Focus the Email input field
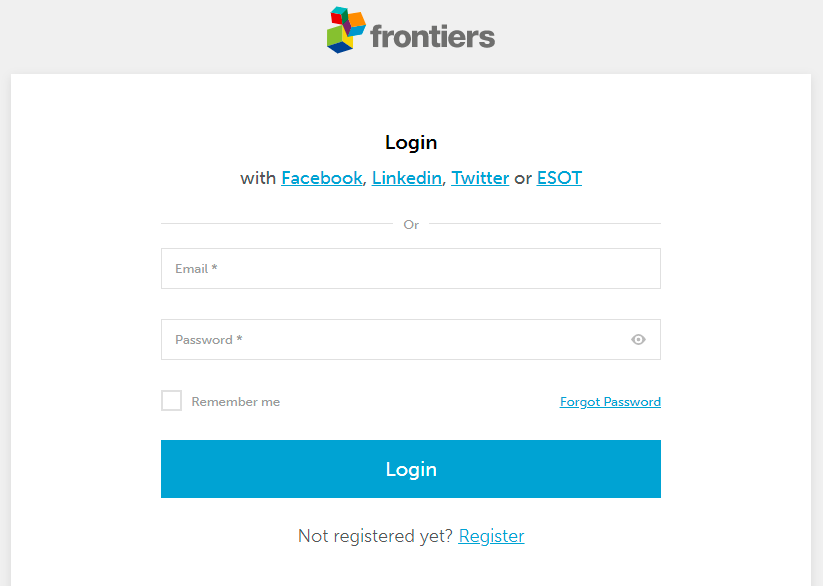Image resolution: width=823 pixels, height=586 pixels. click(410, 268)
